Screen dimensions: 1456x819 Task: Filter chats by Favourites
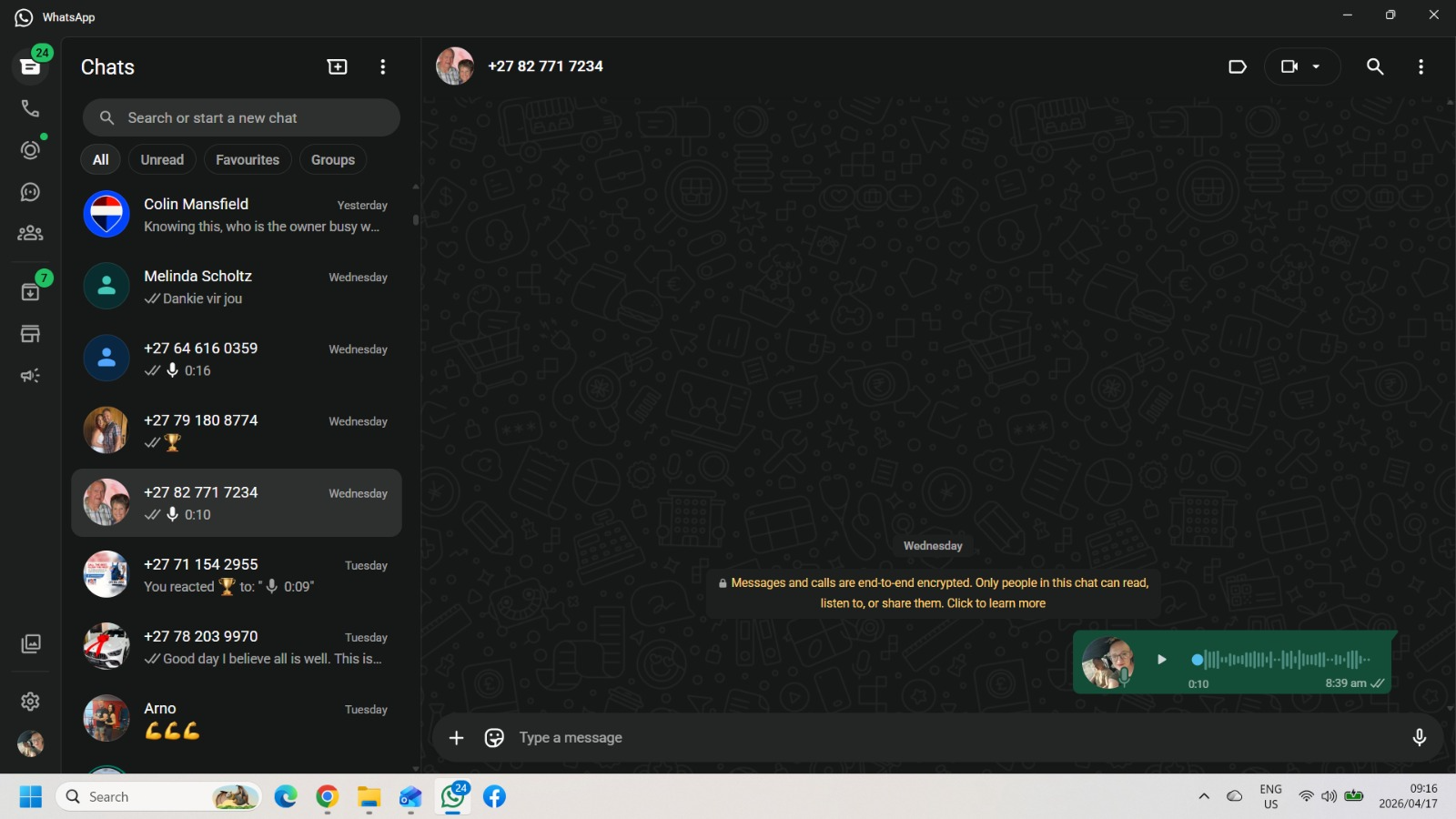[x=248, y=159]
